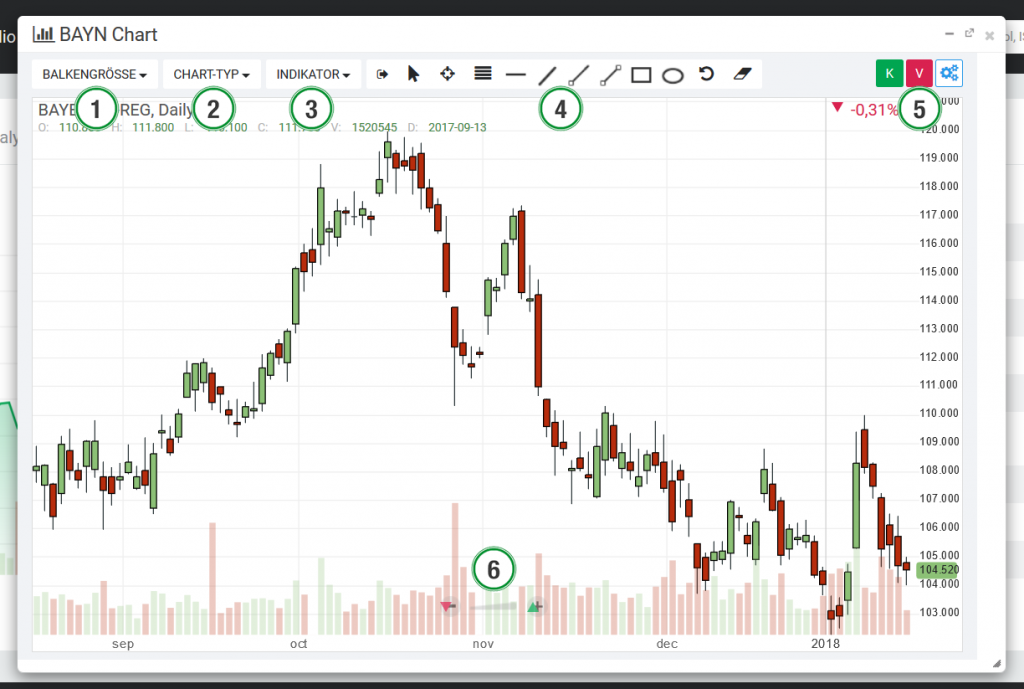The height and width of the screenshot is (689, 1024).
Task: Click the undo rotate-arrow icon
Action: click(706, 74)
